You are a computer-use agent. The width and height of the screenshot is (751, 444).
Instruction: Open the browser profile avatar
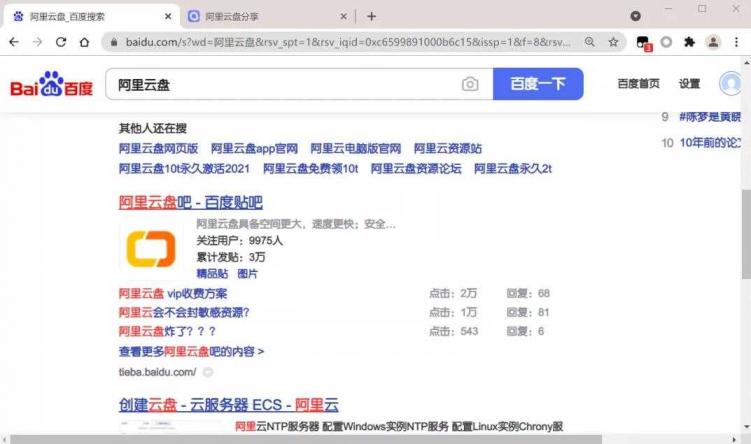713,42
